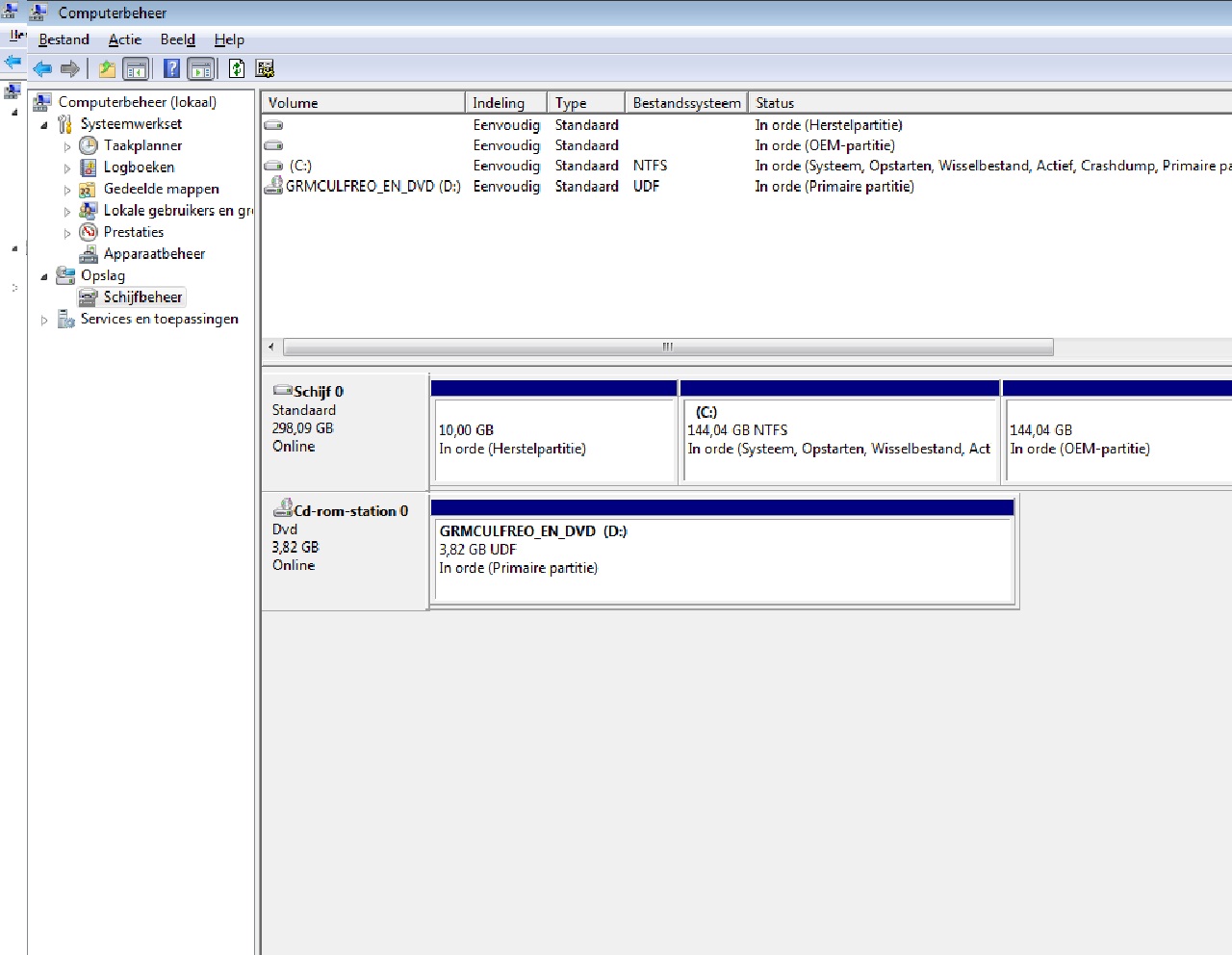Expand the Taakplanner tree node

[x=67, y=146]
